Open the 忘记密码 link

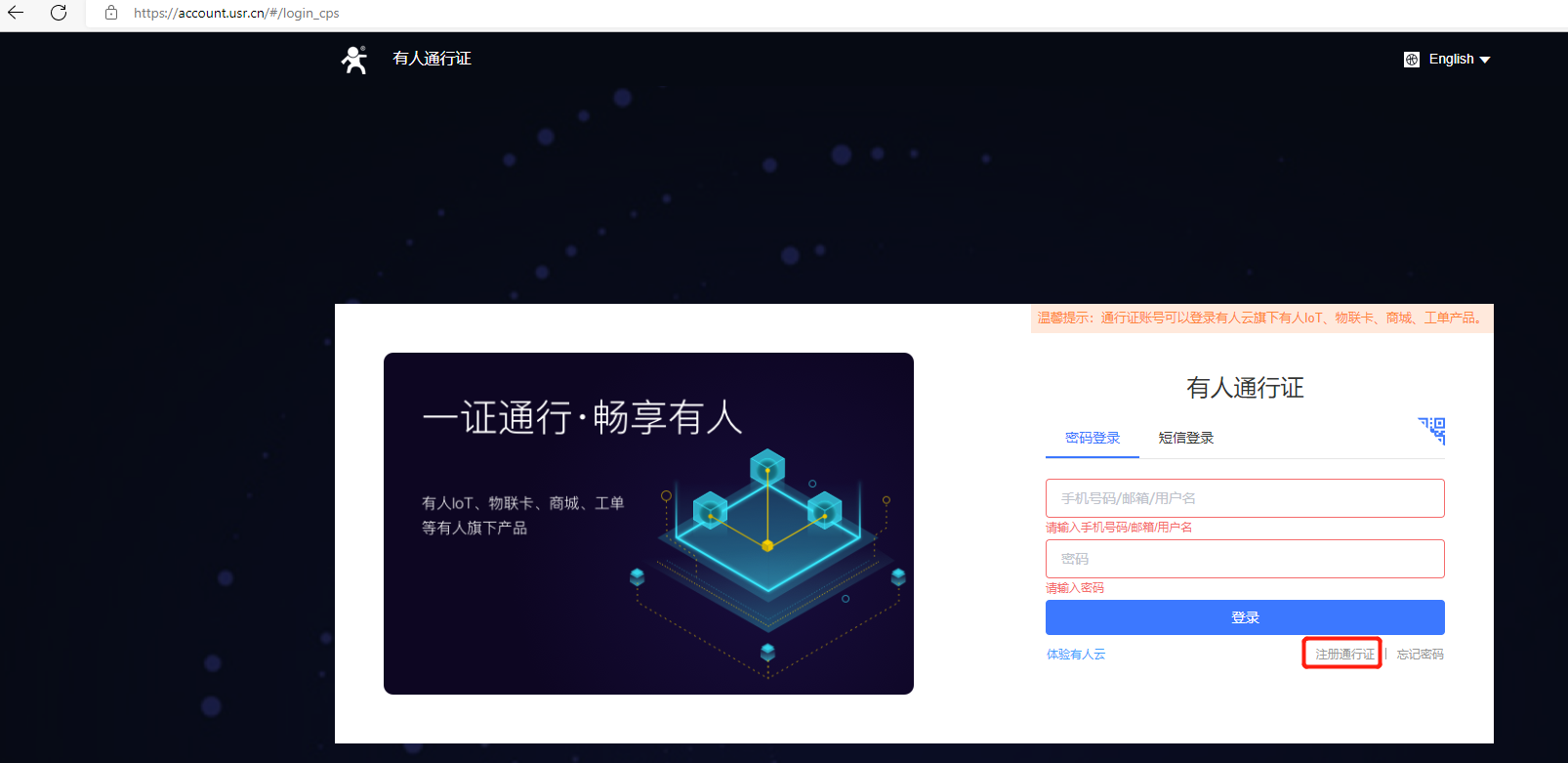(1420, 655)
